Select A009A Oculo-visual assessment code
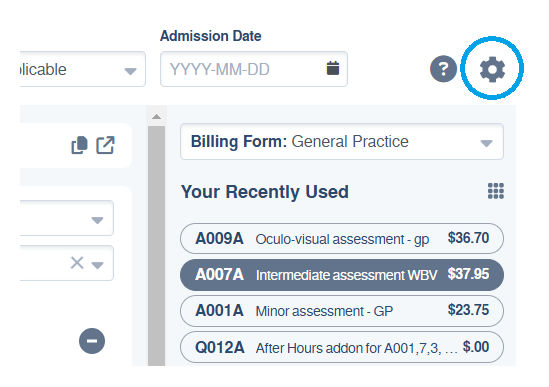This screenshot has height=387, width=549. coord(342,239)
